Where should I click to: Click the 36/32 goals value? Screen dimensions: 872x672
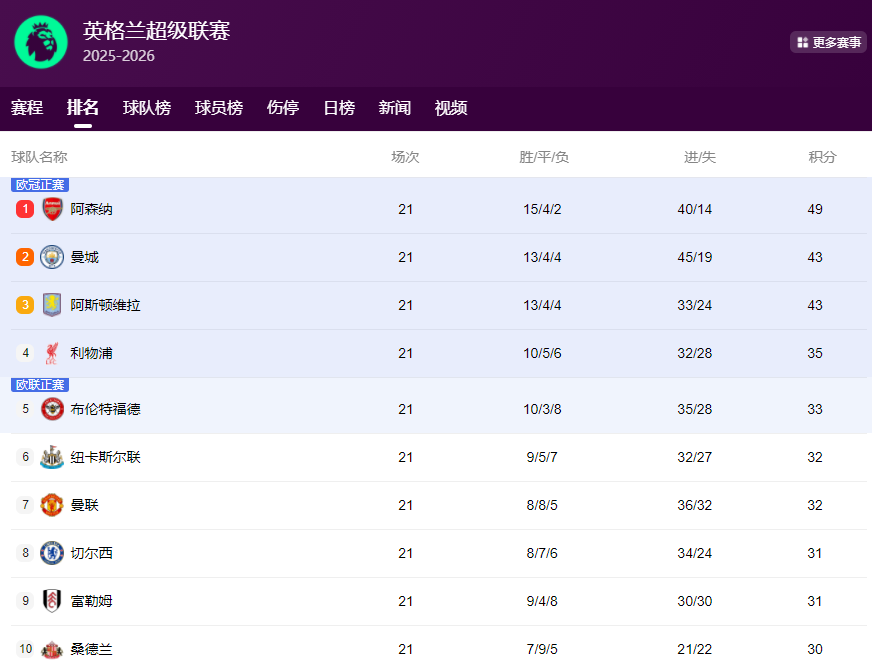click(695, 505)
